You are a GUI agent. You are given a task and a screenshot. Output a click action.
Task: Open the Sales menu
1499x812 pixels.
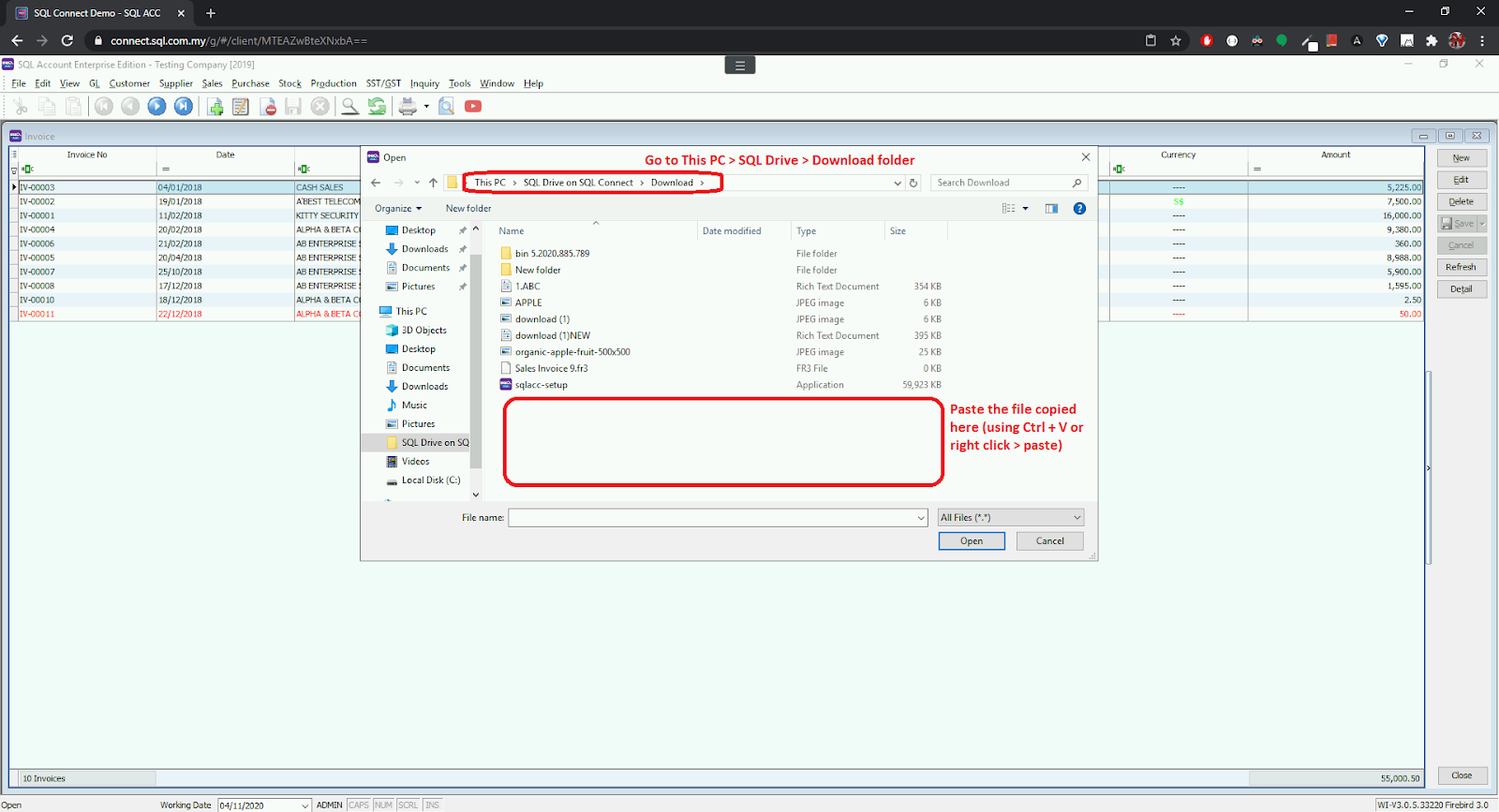tap(213, 83)
